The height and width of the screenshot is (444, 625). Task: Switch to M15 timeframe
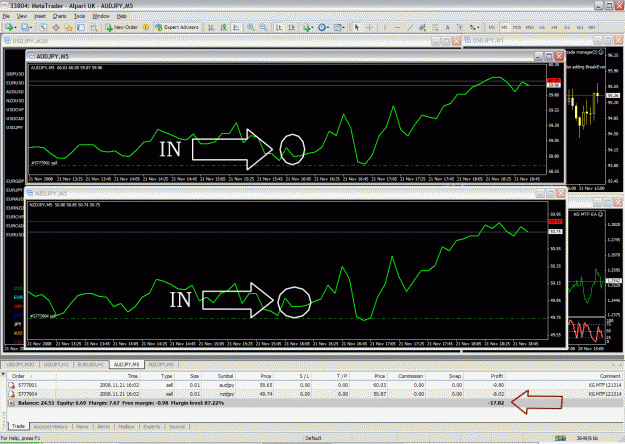tap(517, 27)
